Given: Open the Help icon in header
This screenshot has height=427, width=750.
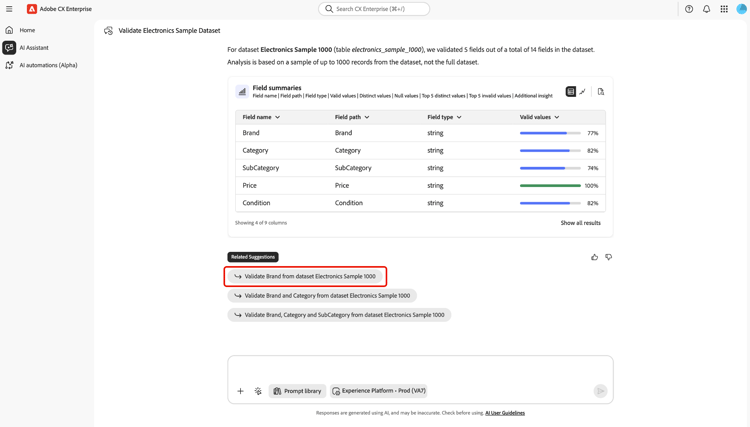Looking at the screenshot, I should click(x=689, y=9).
